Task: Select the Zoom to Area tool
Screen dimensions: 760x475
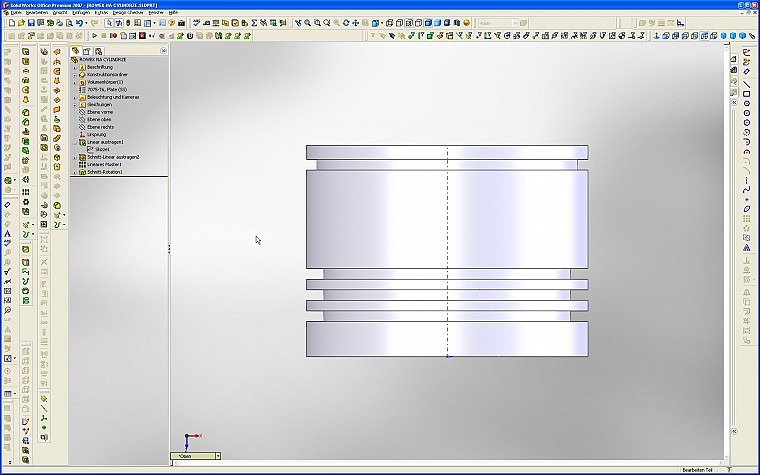Action: pyautogui.click(x=317, y=23)
